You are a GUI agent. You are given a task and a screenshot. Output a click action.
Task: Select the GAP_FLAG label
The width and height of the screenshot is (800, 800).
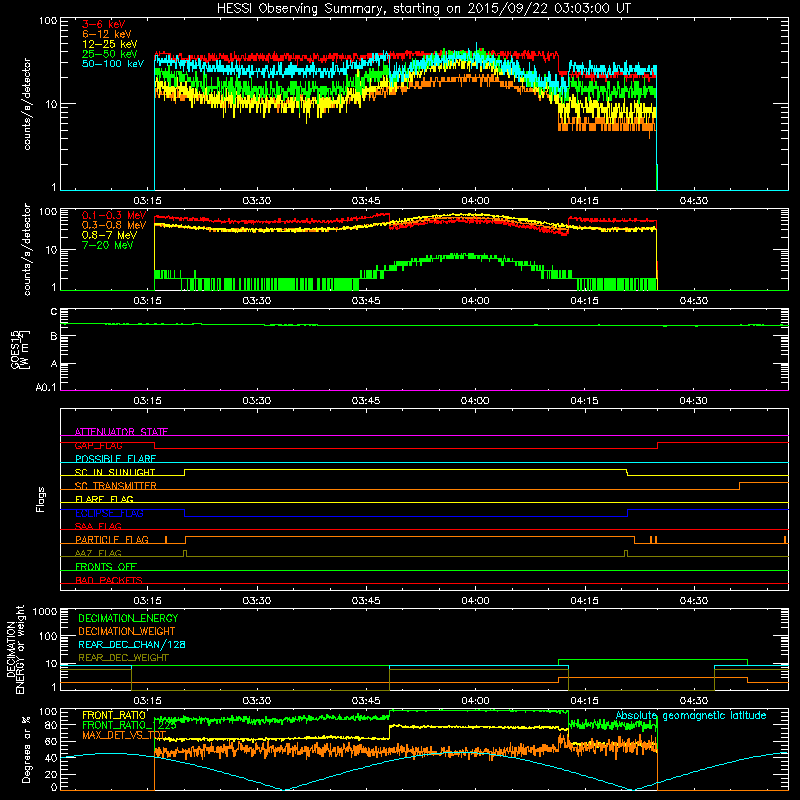click(x=98, y=445)
